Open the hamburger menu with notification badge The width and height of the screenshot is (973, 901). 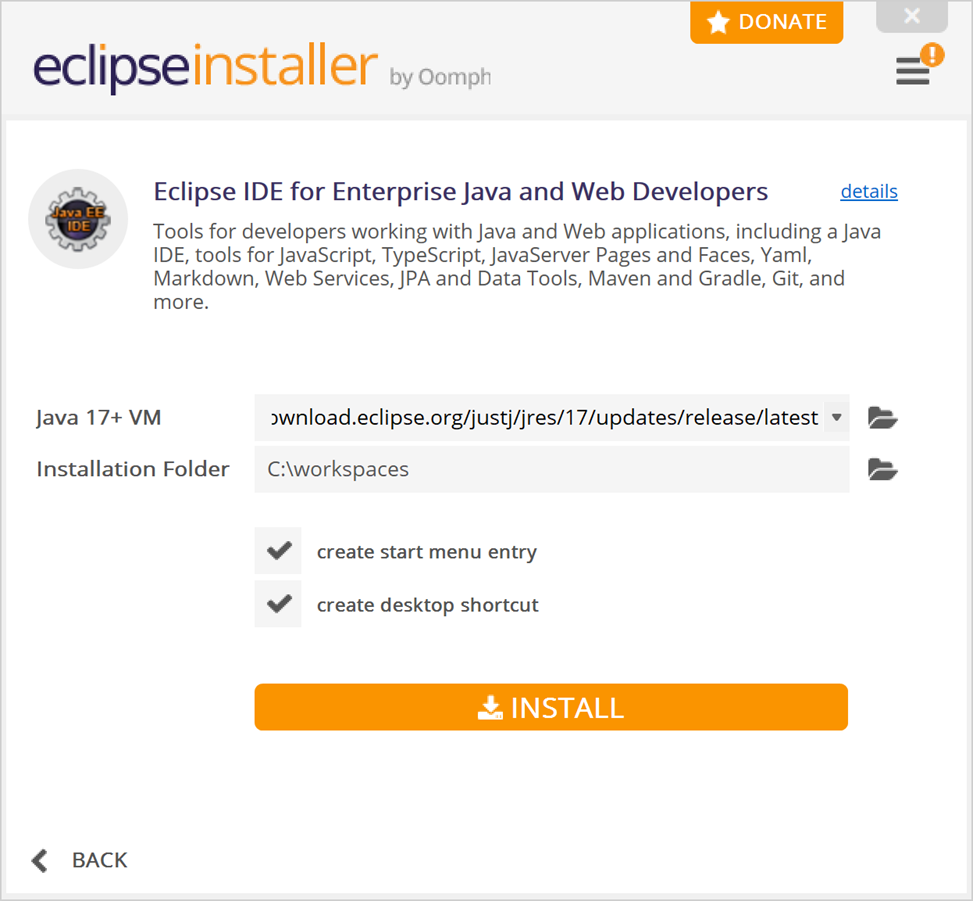point(918,67)
